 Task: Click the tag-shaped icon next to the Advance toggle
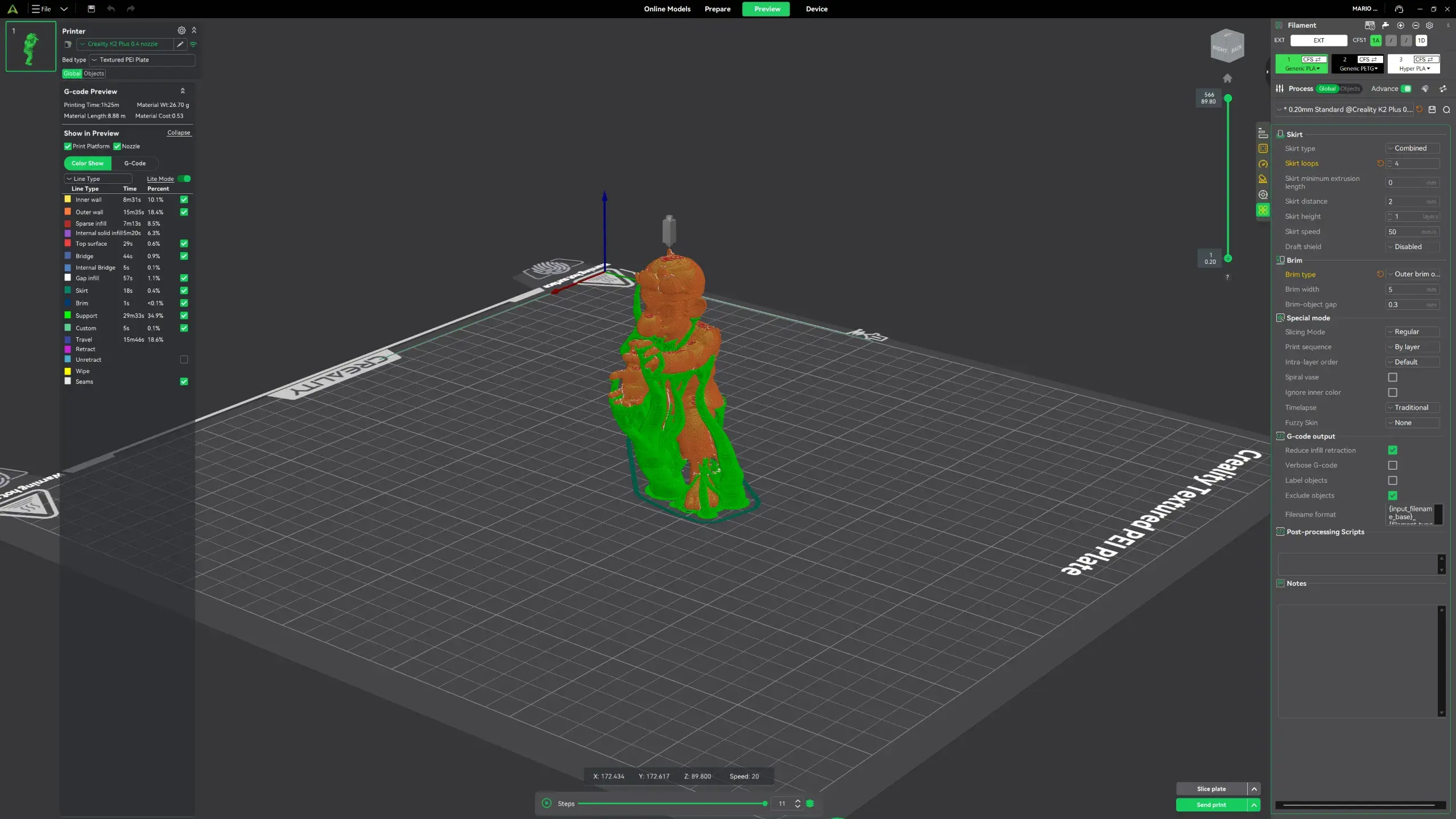[1425, 89]
